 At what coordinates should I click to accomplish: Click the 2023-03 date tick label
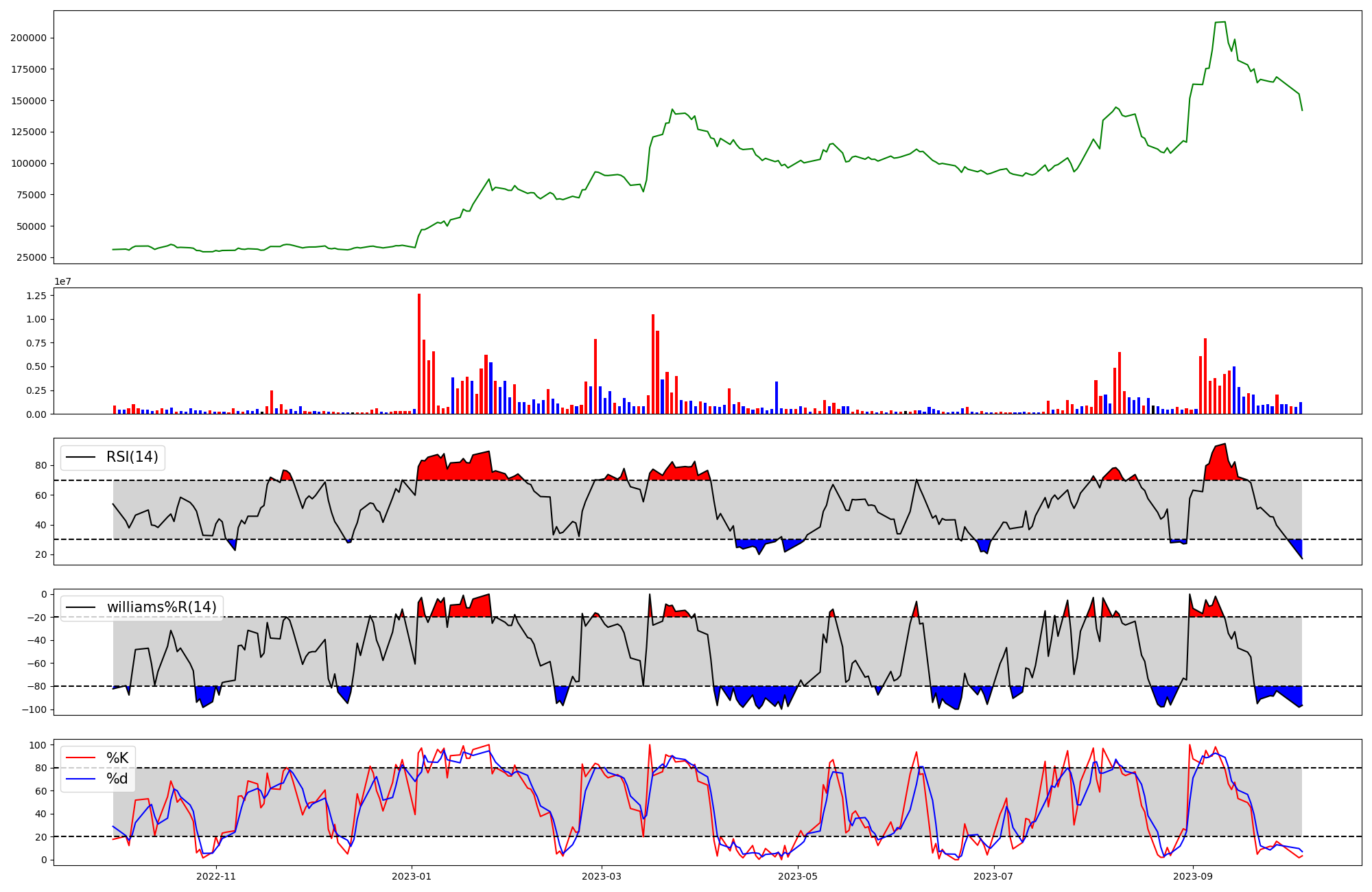(602, 876)
